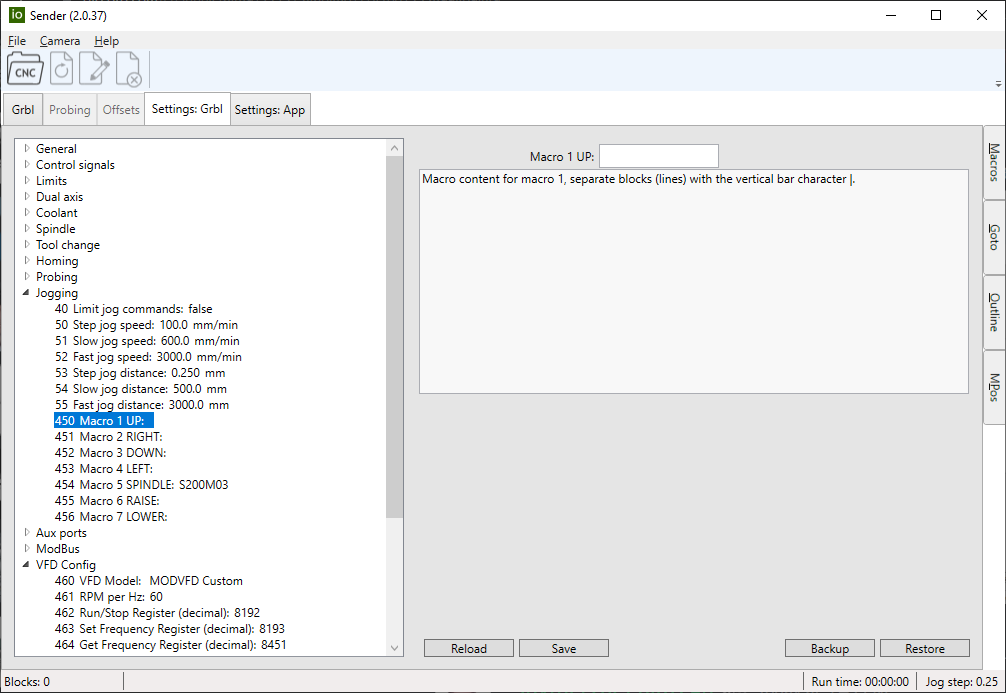Switch to the Probing tab
The height and width of the screenshot is (693, 1006).
[70, 110]
